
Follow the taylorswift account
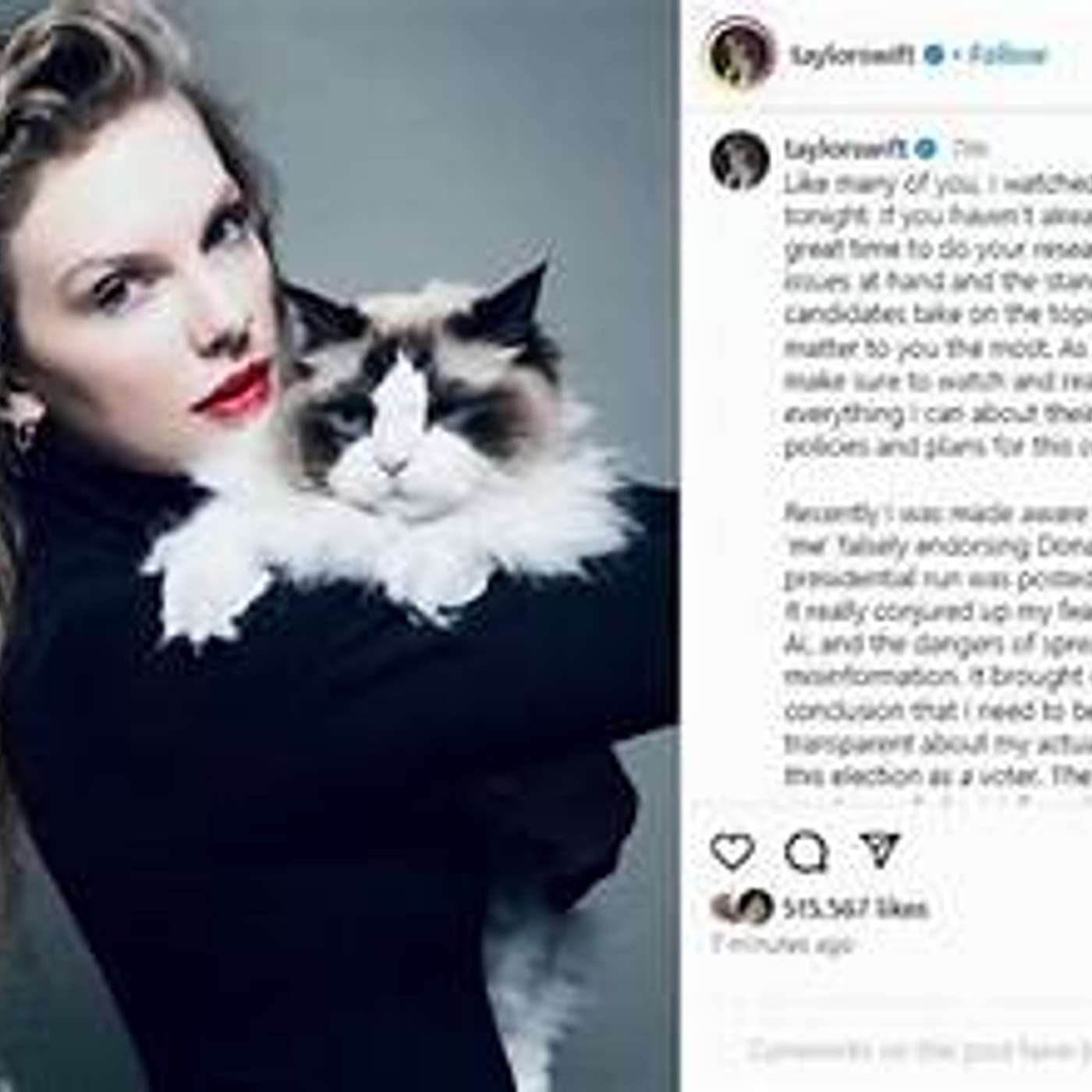click(x=1008, y=55)
